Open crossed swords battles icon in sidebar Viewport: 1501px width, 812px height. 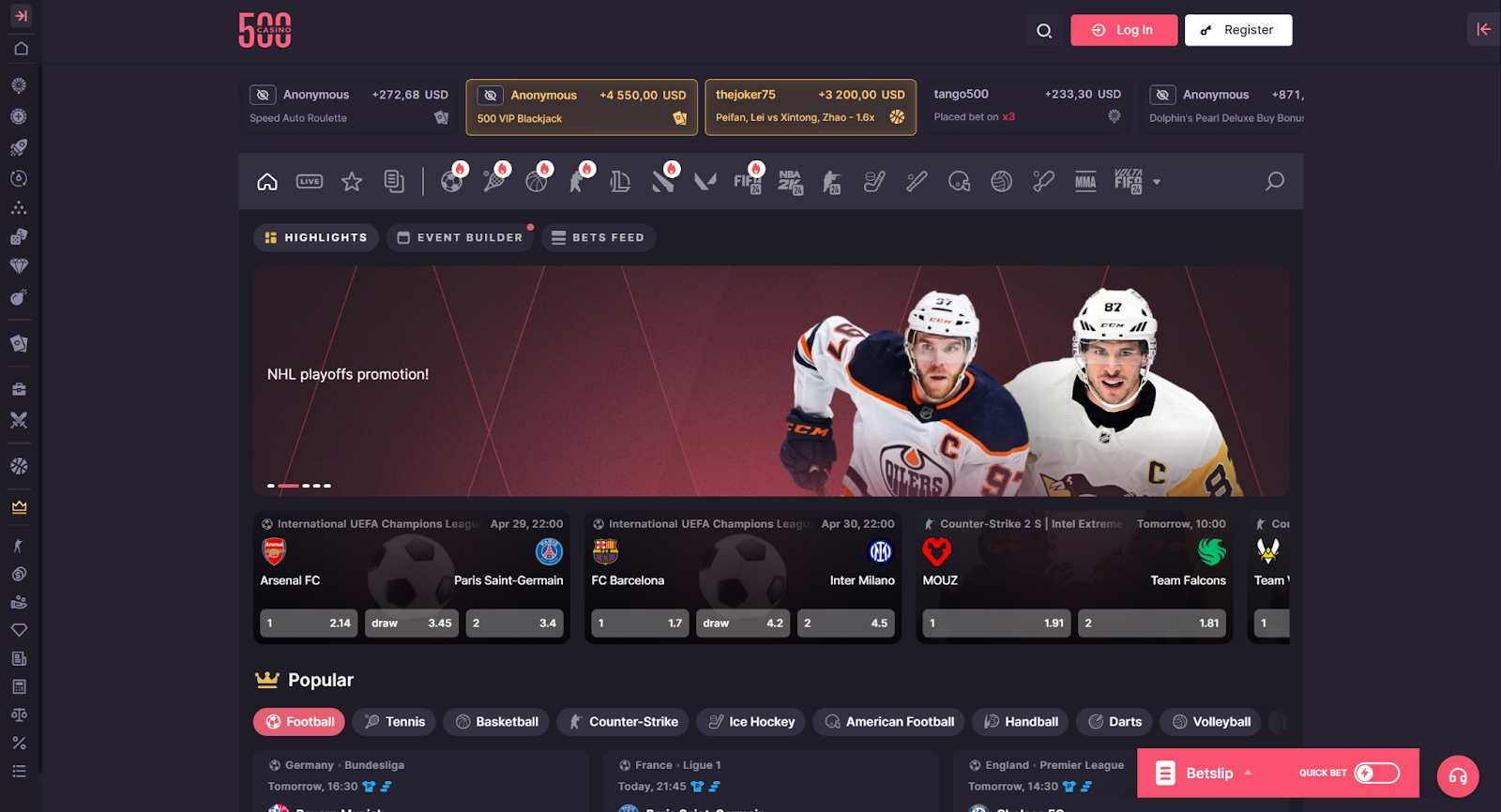pyautogui.click(x=19, y=420)
